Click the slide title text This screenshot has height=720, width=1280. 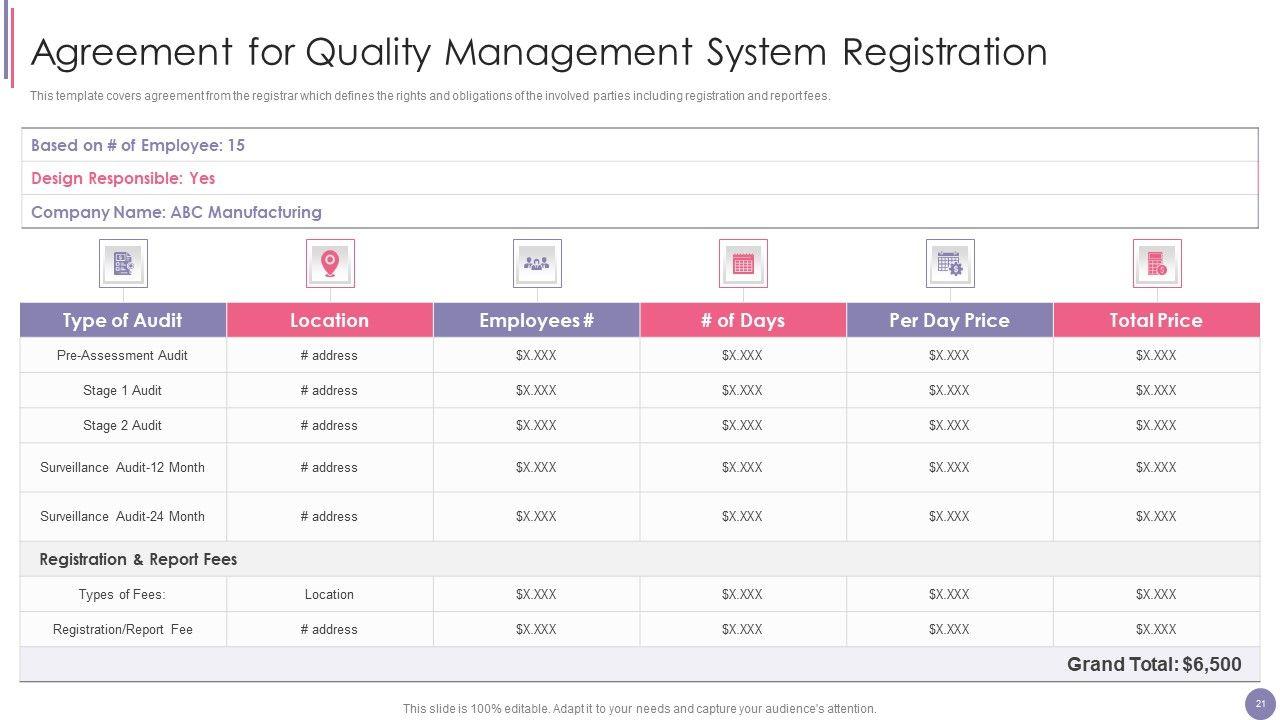click(539, 52)
